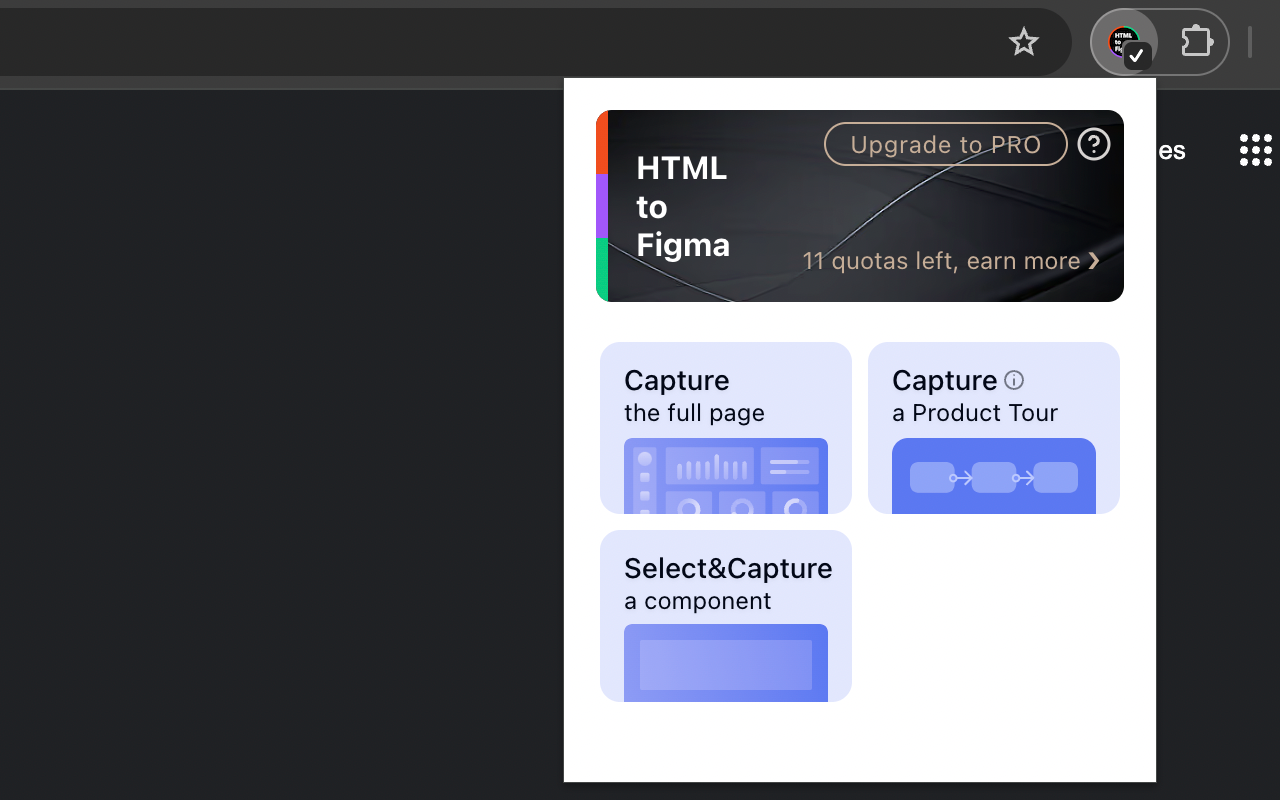Click the HTML to Figma title text
Image resolution: width=1280 pixels, height=800 pixels.
[683, 206]
